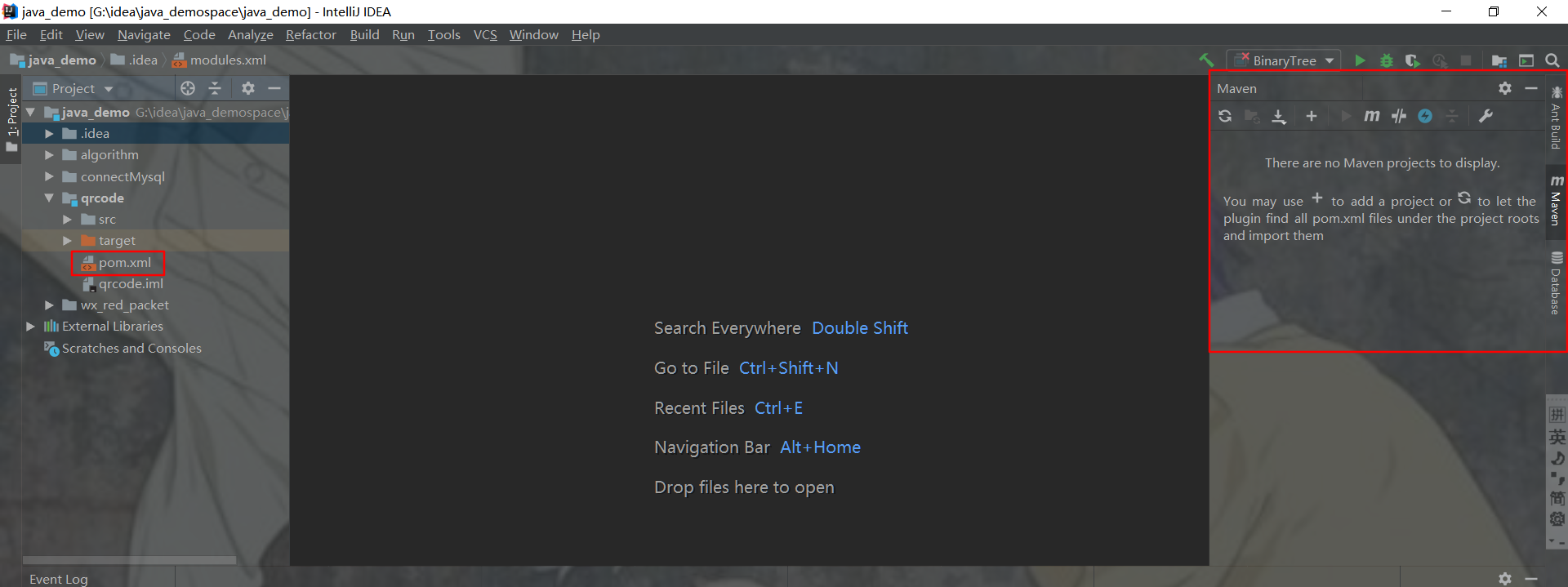Viewport: 1568px width, 587px height.
Task: Select the algorithm folder row
Action: point(155,154)
